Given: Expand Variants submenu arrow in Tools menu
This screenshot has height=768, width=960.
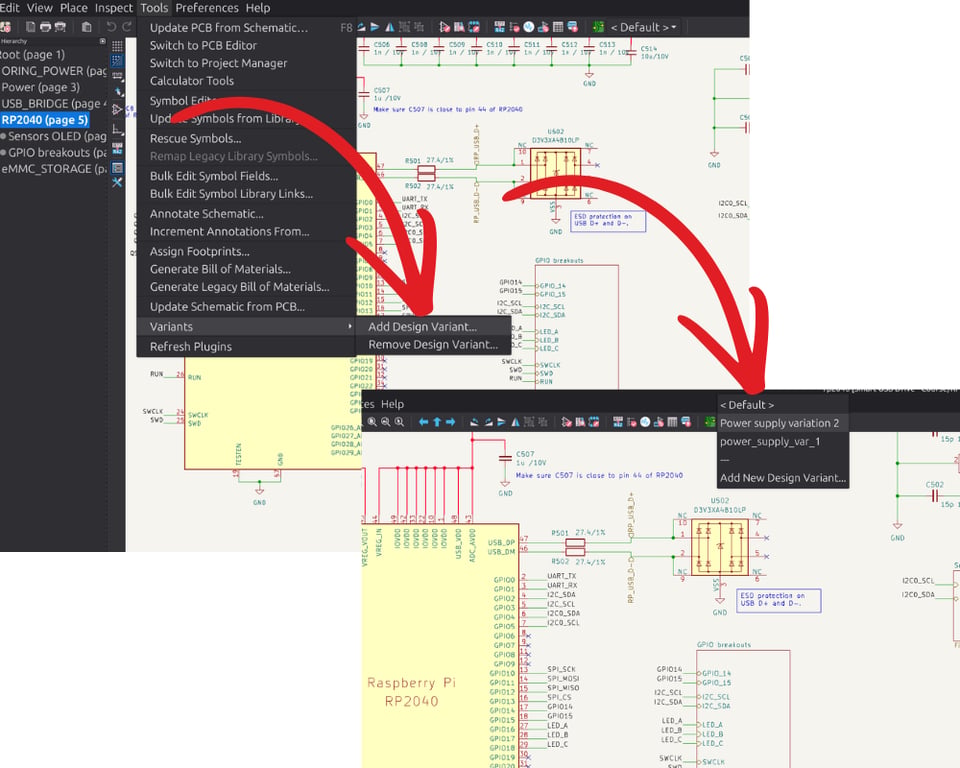Looking at the screenshot, I should point(350,326).
